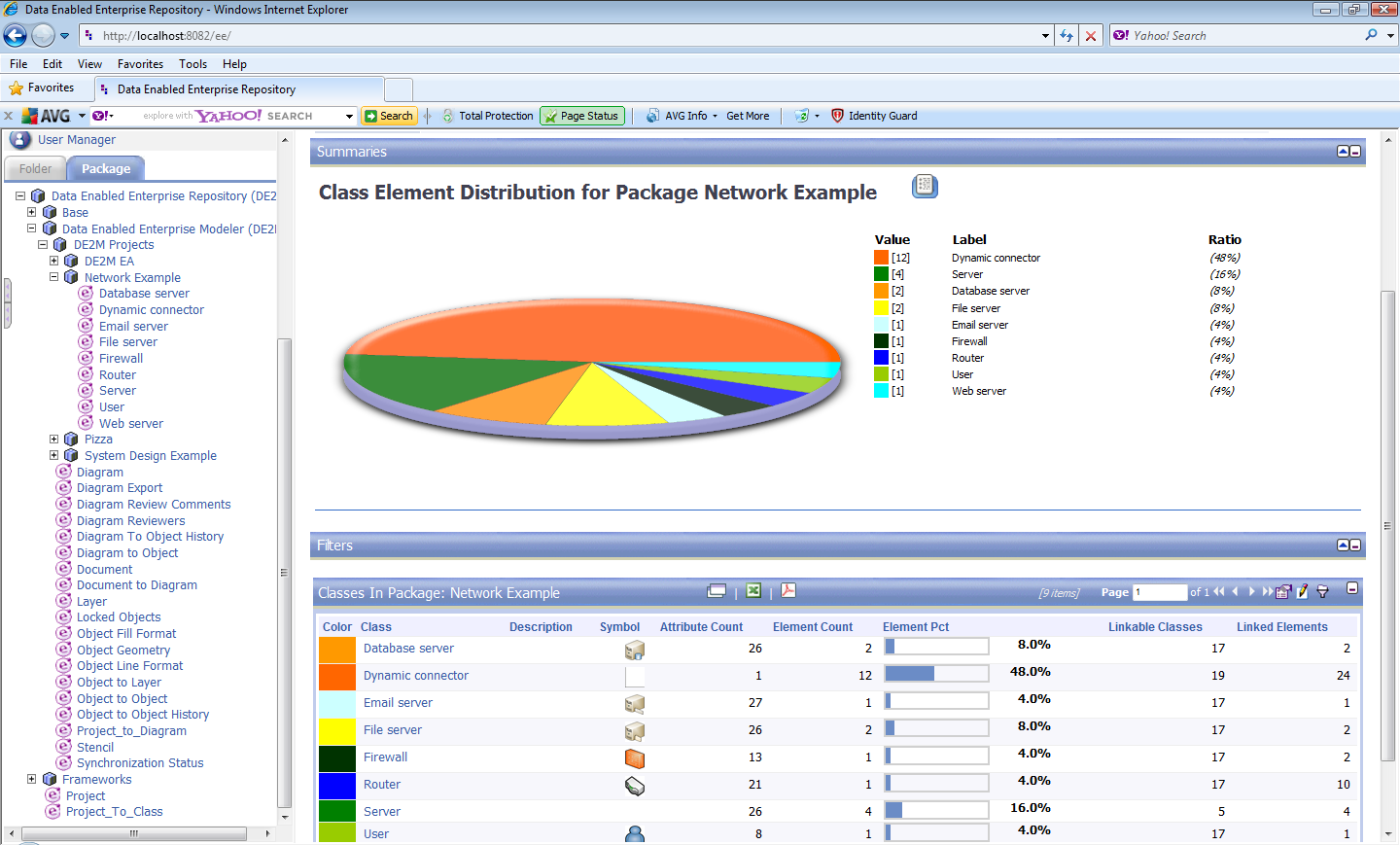Expand the Frameworks tree node
The height and width of the screenshot is (845, 1400).
[x=31, y=779]
